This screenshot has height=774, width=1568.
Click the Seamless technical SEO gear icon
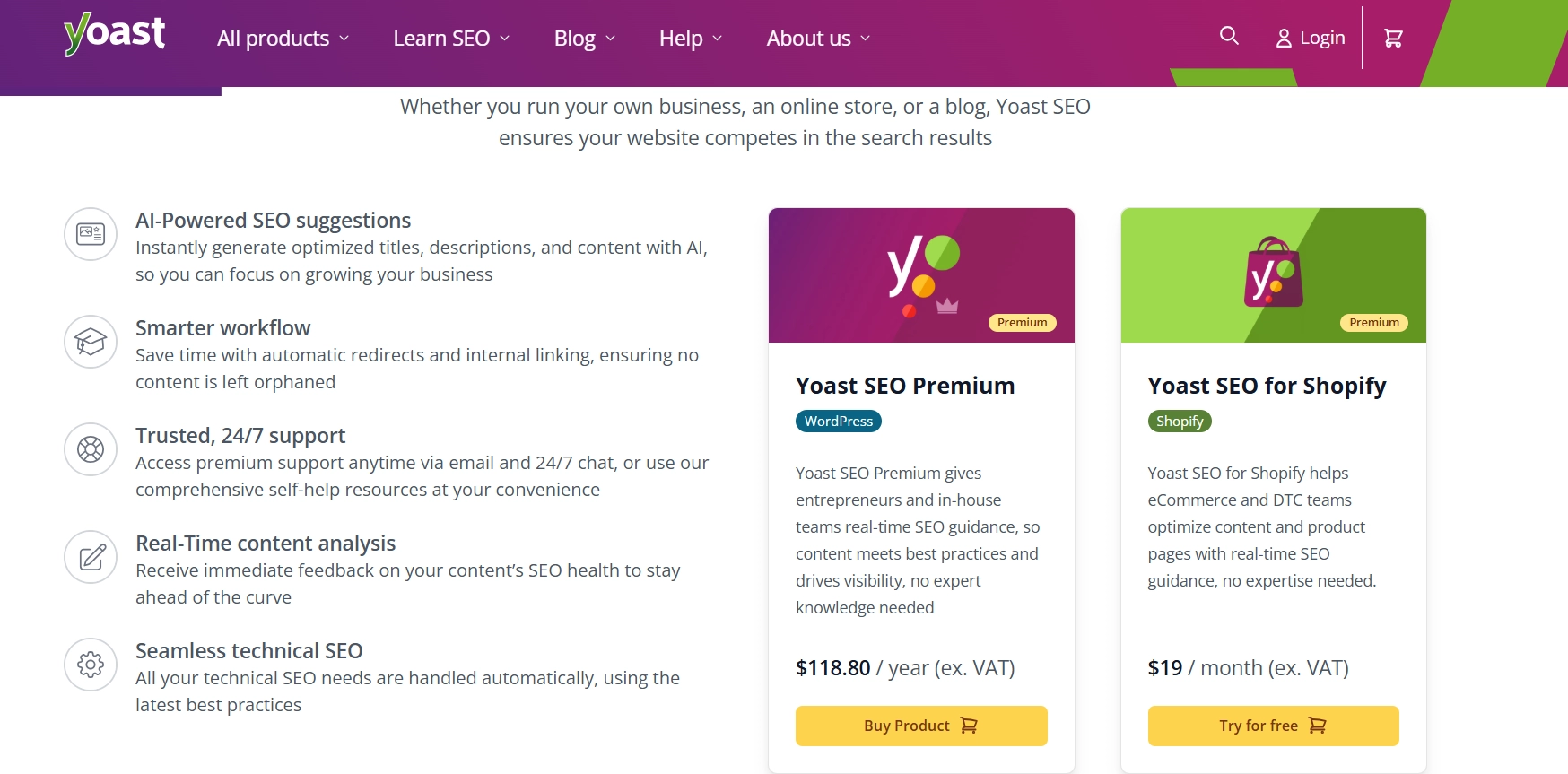pos(90,665)
